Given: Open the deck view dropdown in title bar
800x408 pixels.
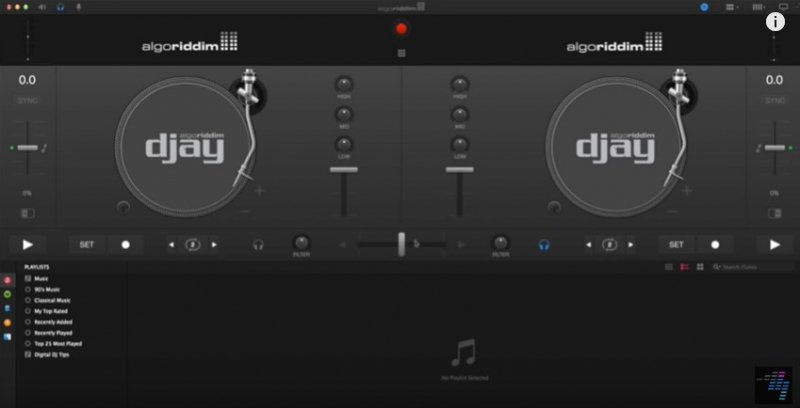Looking at the screenshot, I should (x=760, y=7).
